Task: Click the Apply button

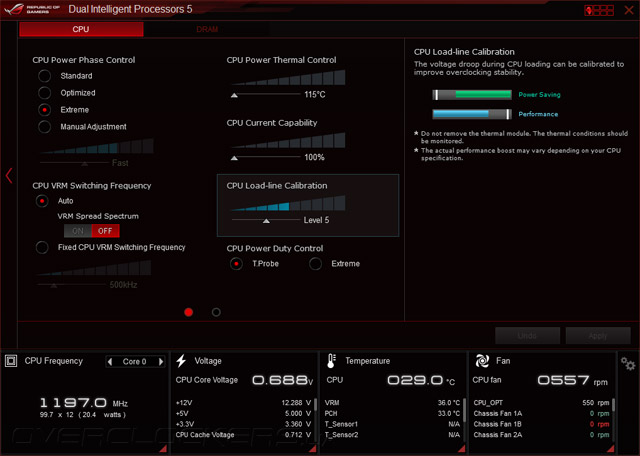Action: tap(598, 336)
